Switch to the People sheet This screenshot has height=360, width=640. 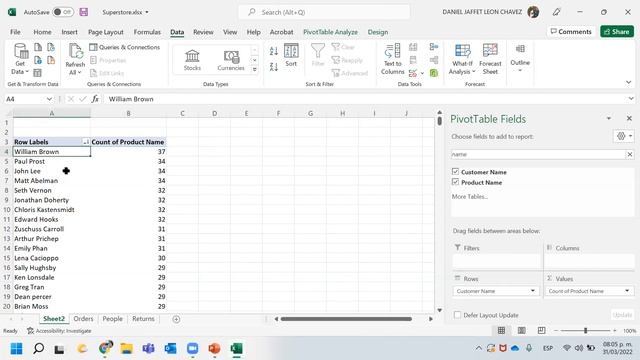[x=112, y=319]
